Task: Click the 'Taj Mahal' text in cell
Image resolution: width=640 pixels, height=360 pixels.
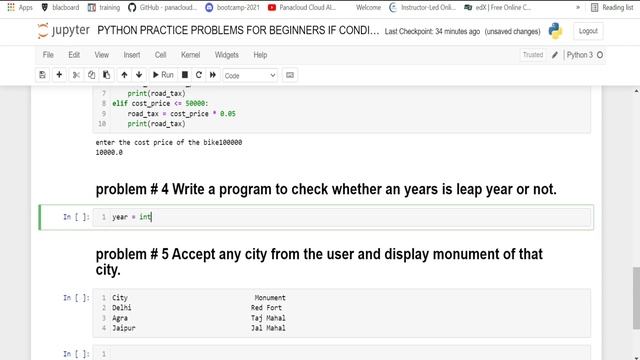Action: 268,318
